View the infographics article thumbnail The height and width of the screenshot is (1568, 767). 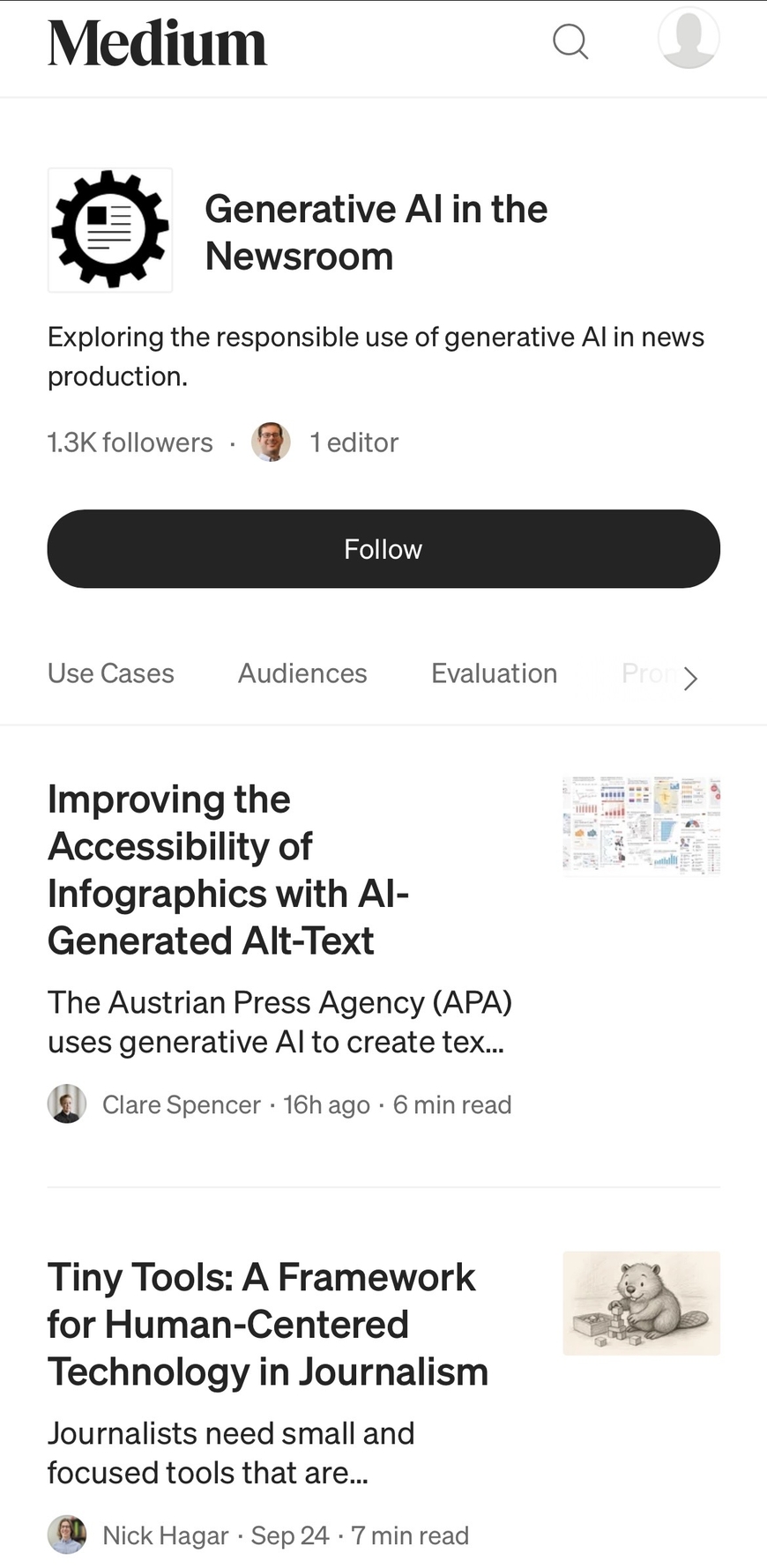(x=641, y=826)
